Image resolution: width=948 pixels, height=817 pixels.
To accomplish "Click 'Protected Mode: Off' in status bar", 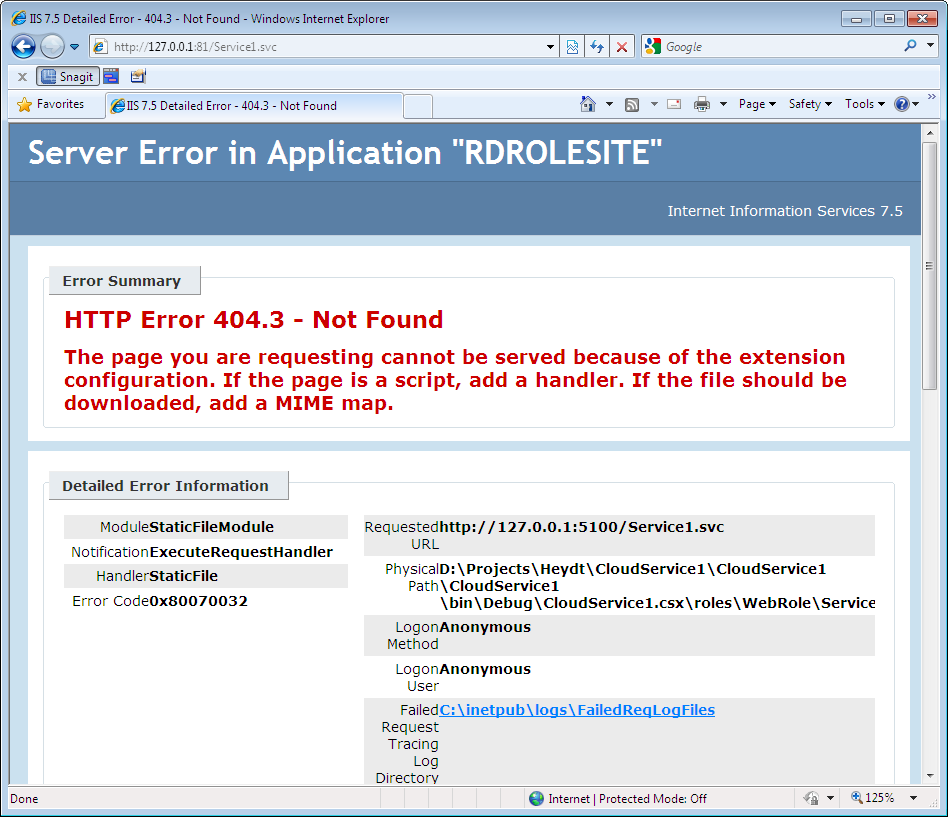I will (x=653, y=799).
